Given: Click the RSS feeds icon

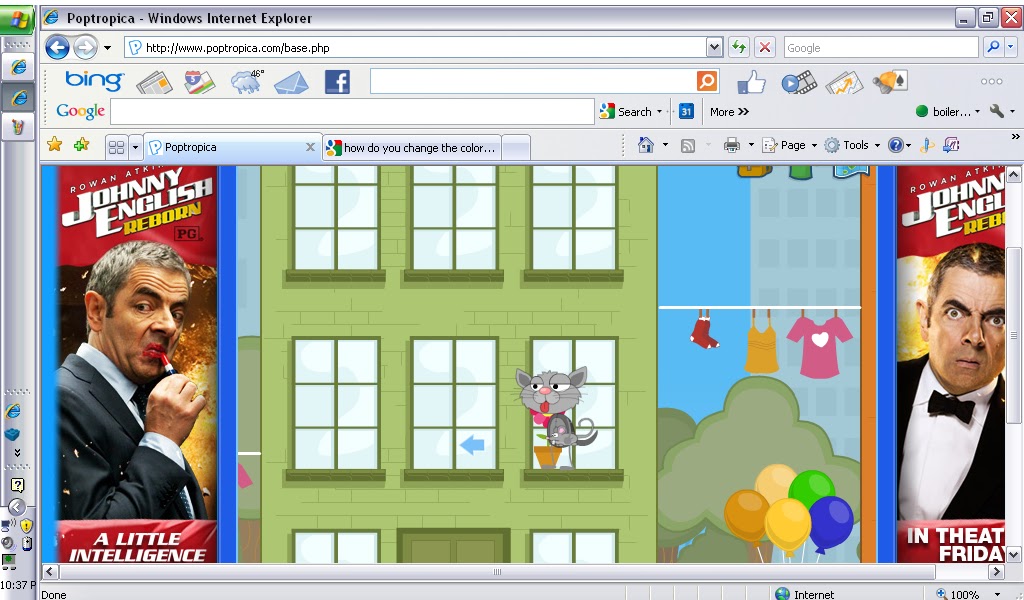Looking at the screenshot, I should click(x=688, y=146).
